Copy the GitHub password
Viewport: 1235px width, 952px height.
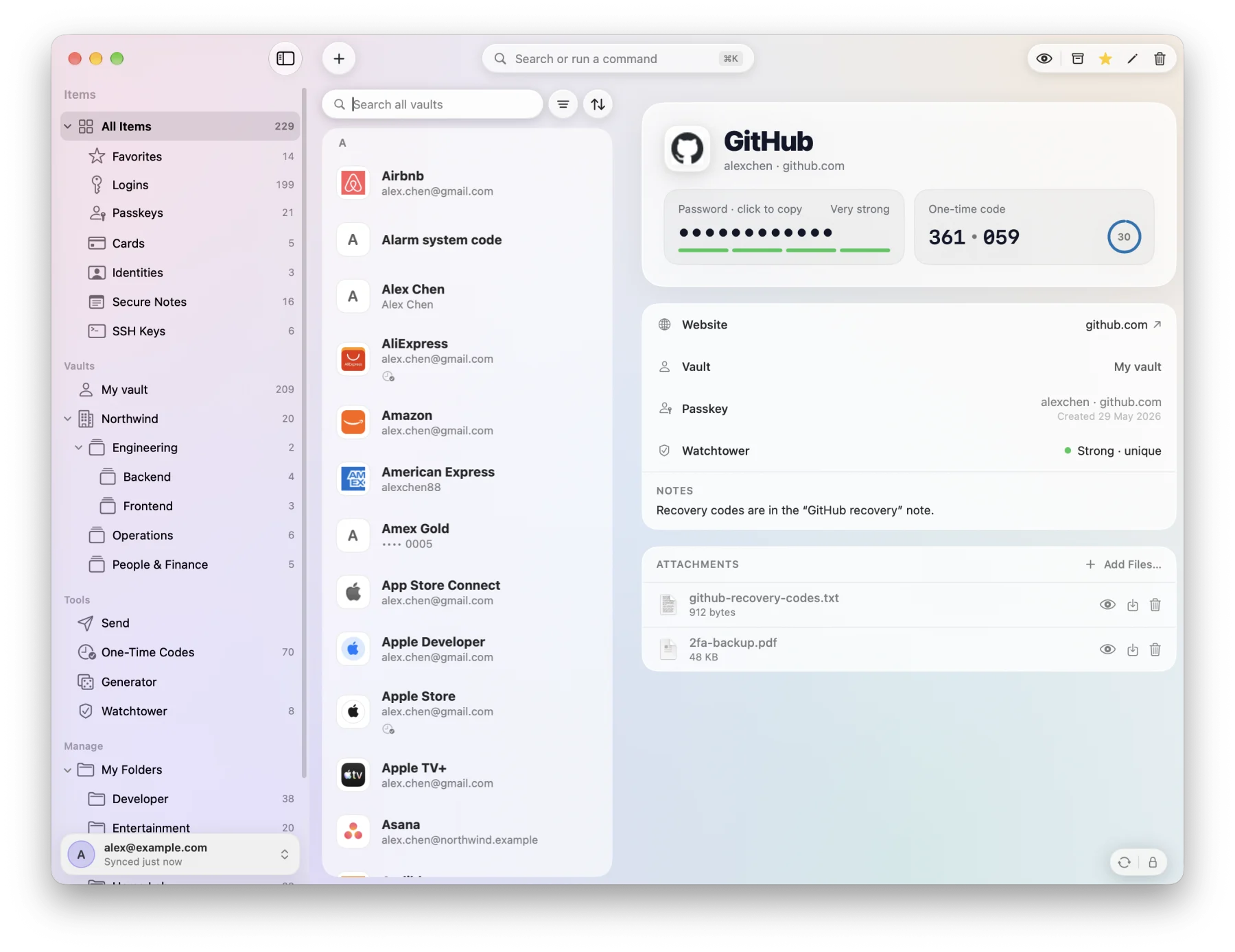(x=784, y=227)
